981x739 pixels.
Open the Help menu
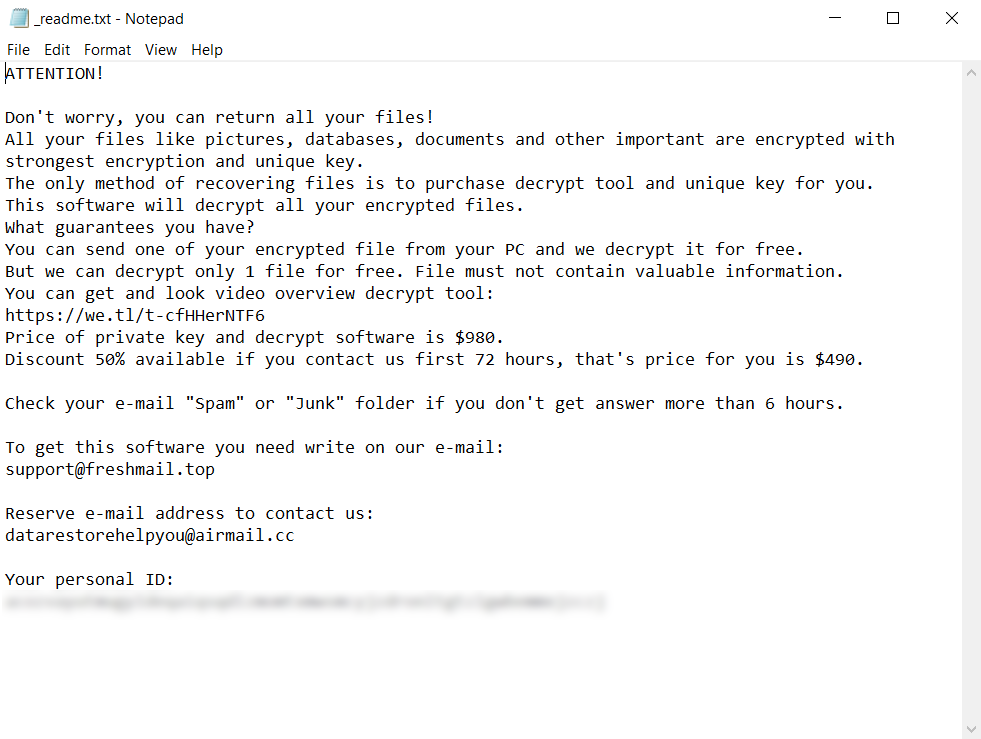coord(207,50)
